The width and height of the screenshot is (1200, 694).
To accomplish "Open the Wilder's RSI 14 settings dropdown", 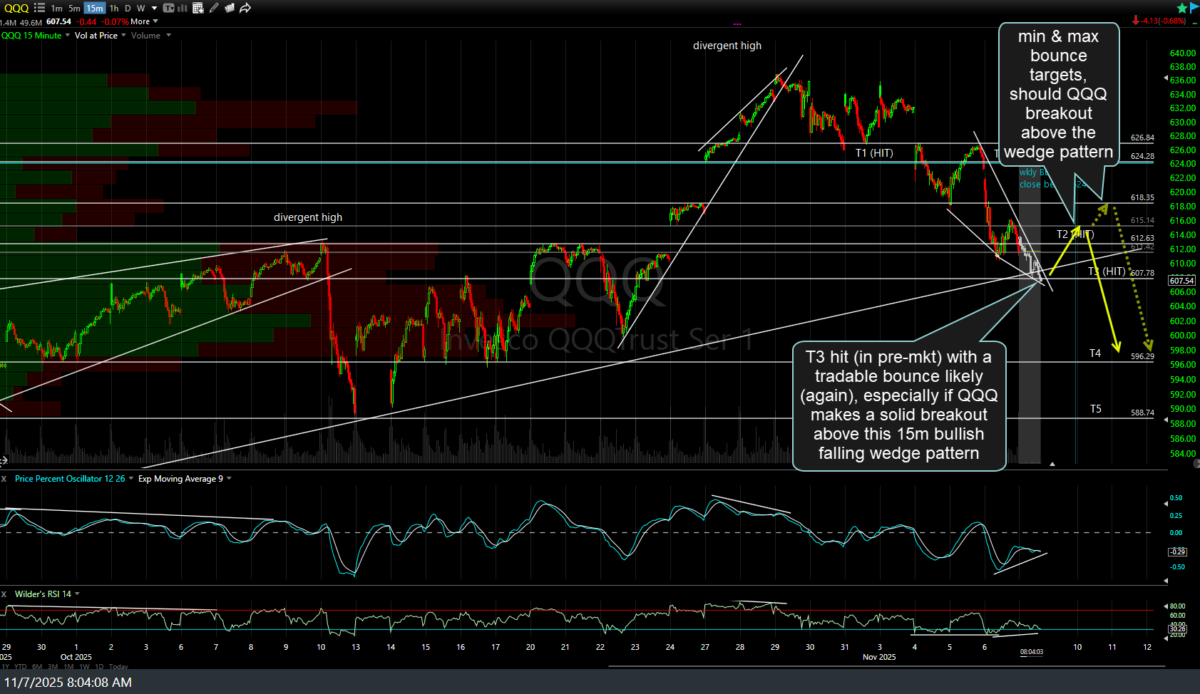I will (x=77, y=594).
